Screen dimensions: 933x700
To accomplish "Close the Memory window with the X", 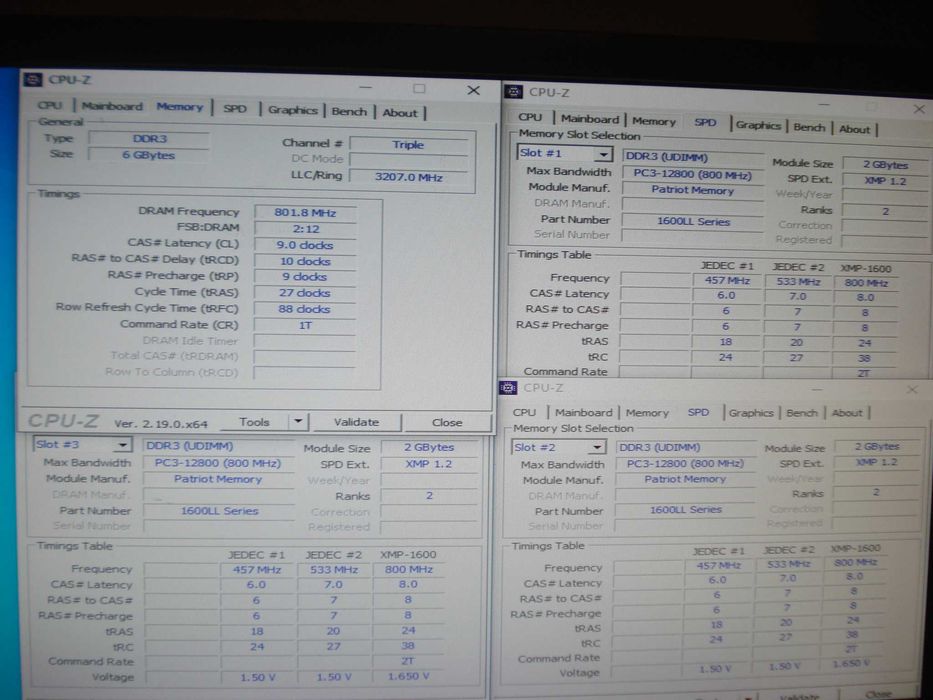I will 474,90.
